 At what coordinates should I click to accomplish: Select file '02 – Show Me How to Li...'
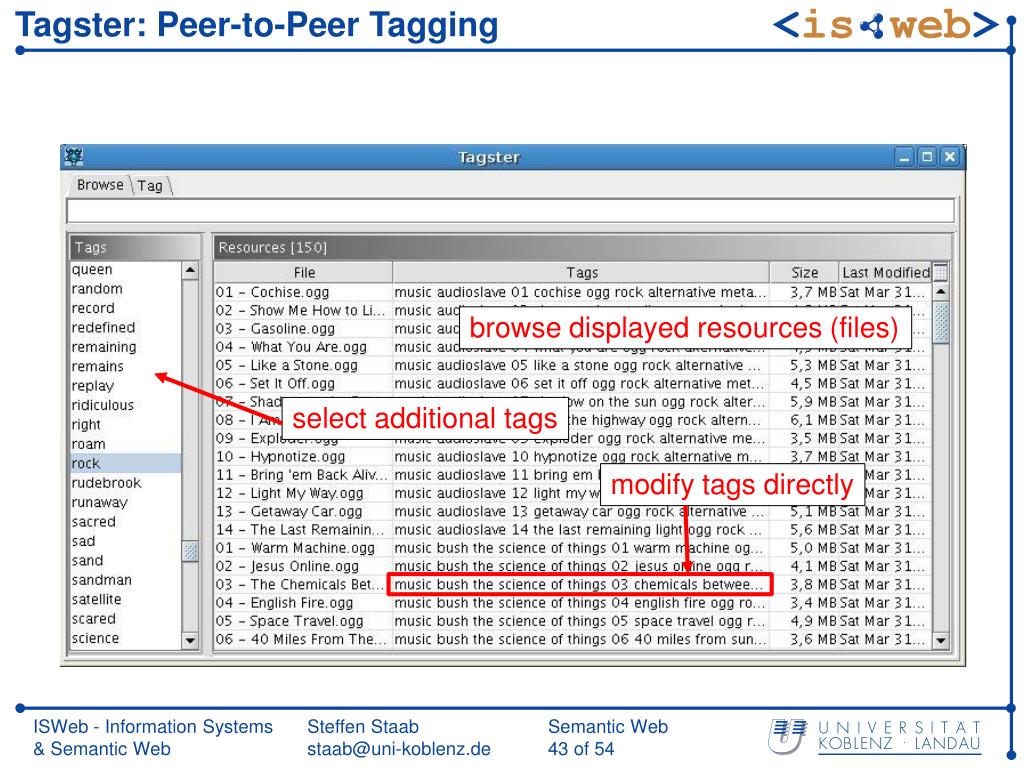coord(303,310)
